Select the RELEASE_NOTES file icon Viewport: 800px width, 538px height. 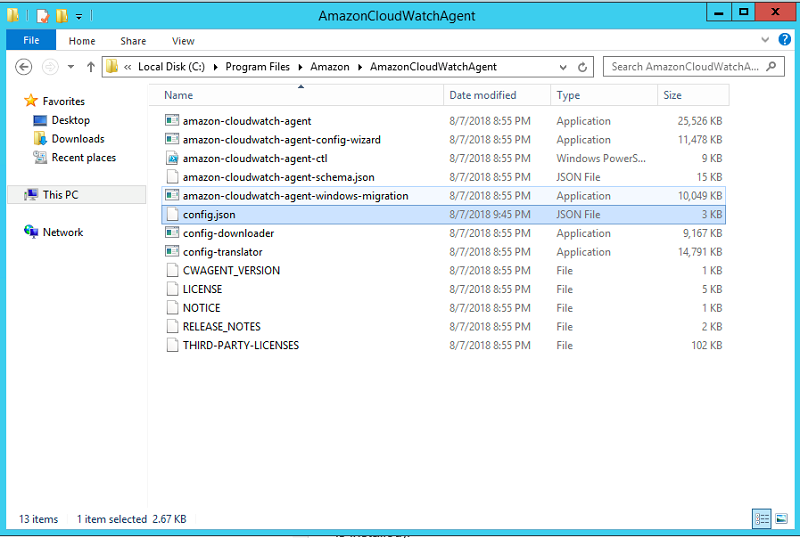pos(172,326)
